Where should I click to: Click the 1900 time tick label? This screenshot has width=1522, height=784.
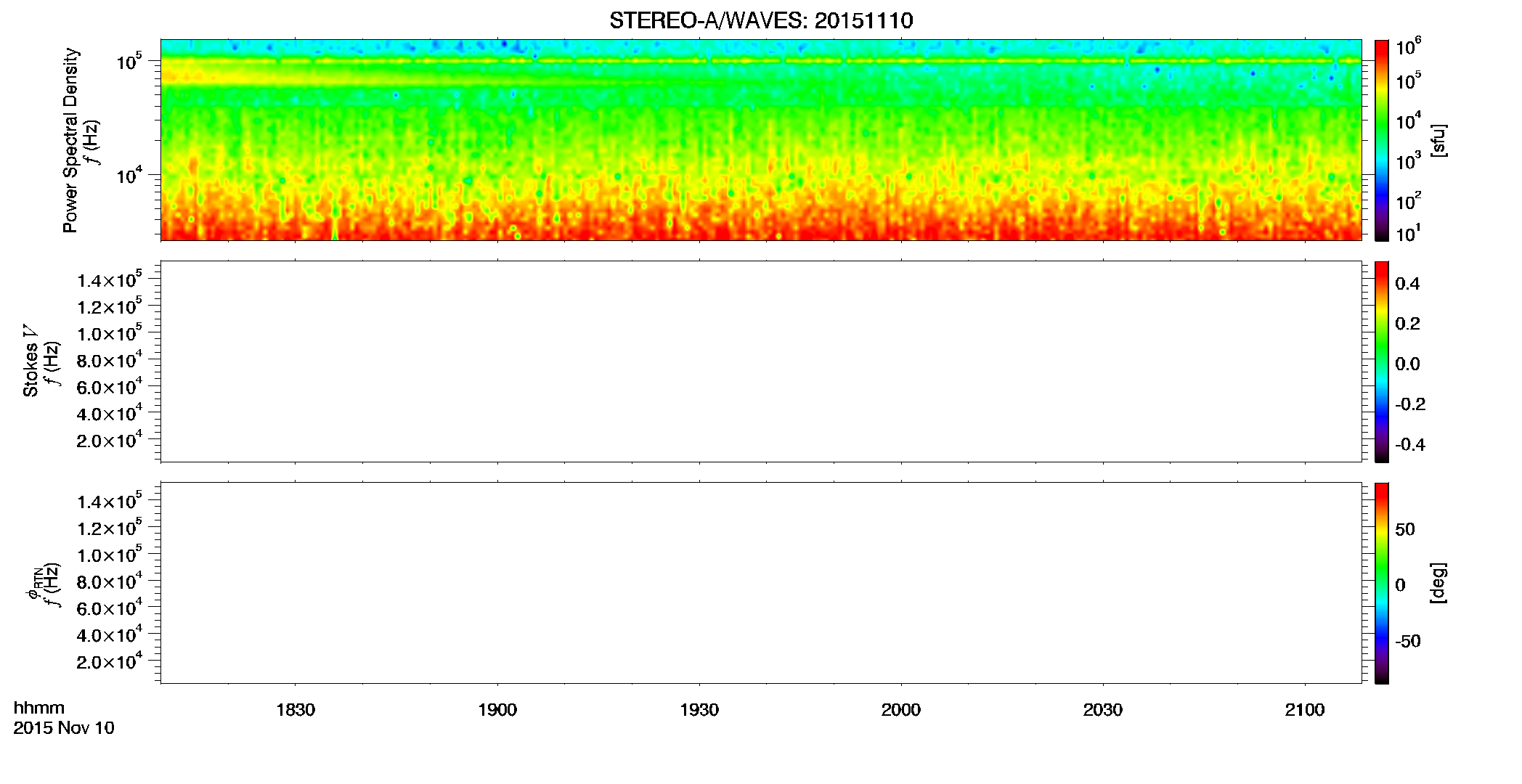click(497, 710)
